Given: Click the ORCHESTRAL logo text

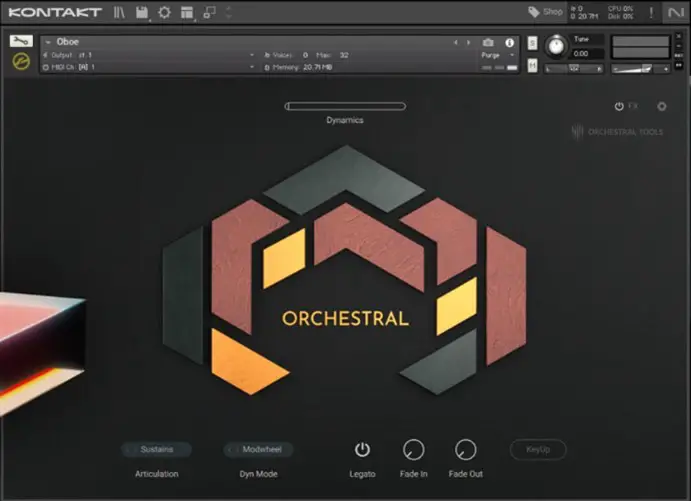Looking at the screenshot, I should (x=345, y=319).
